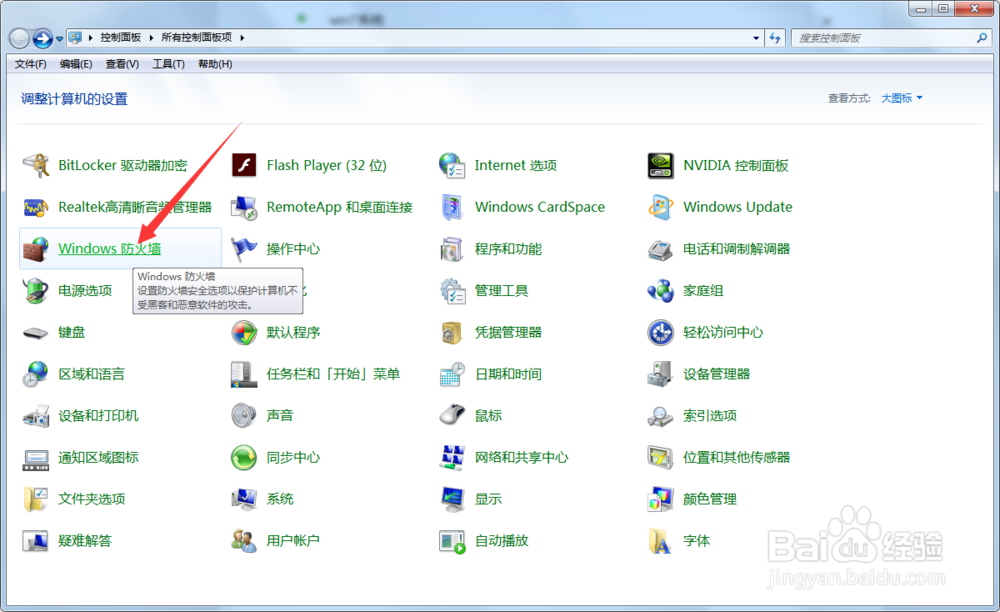Screen dimensions: 1000x612
Task: Open the 颜色管理 icon
Action: [x=660, y=499]
